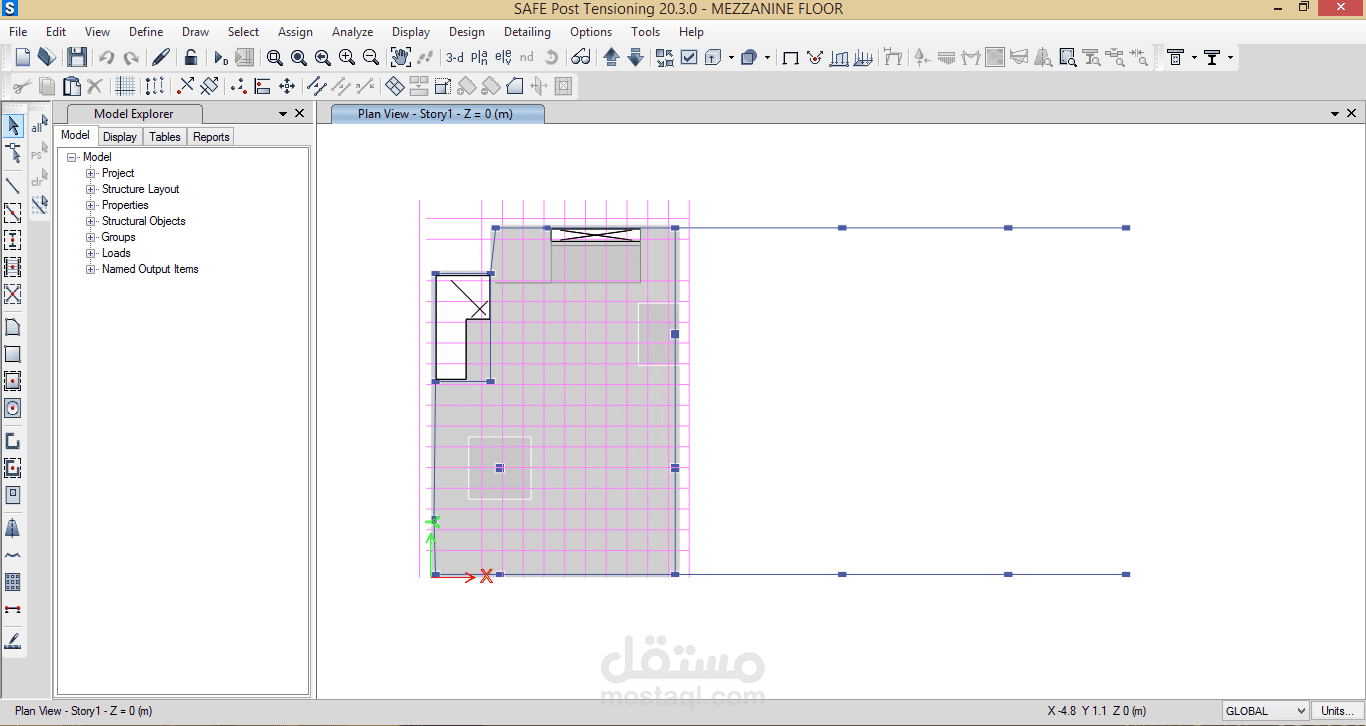Select the Reshape Object tool
This screenshot has height=726, width=1366.
(x=13, y=153)
